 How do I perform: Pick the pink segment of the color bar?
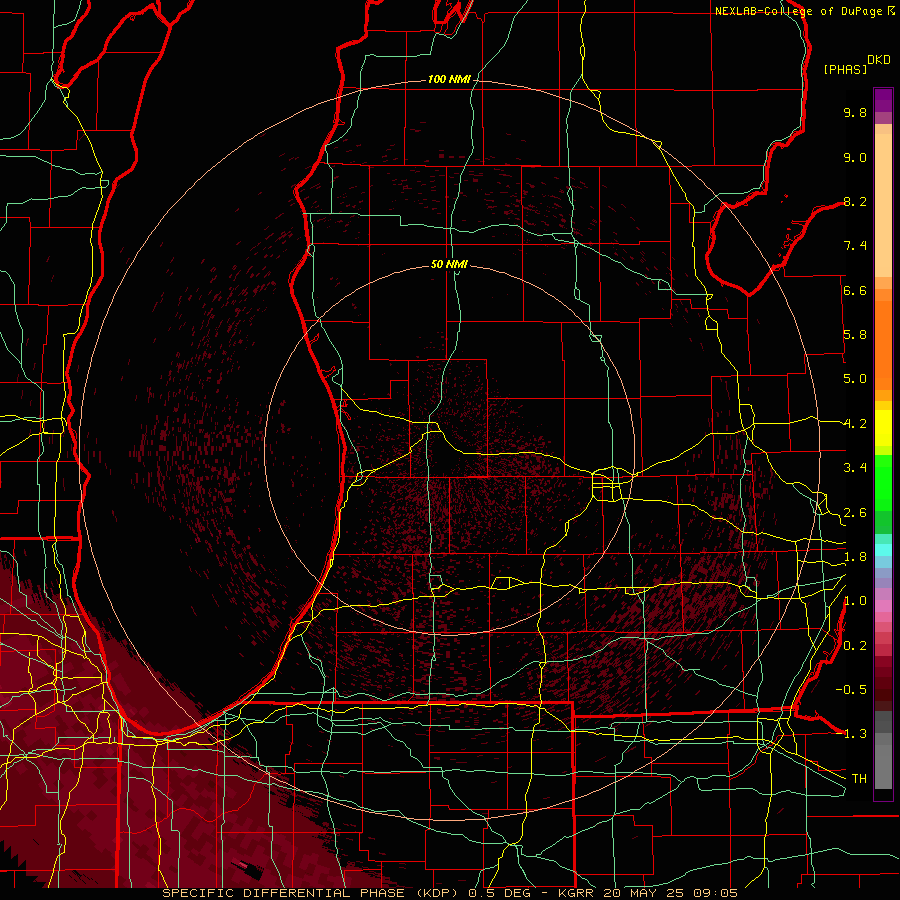tap(883, 605)
